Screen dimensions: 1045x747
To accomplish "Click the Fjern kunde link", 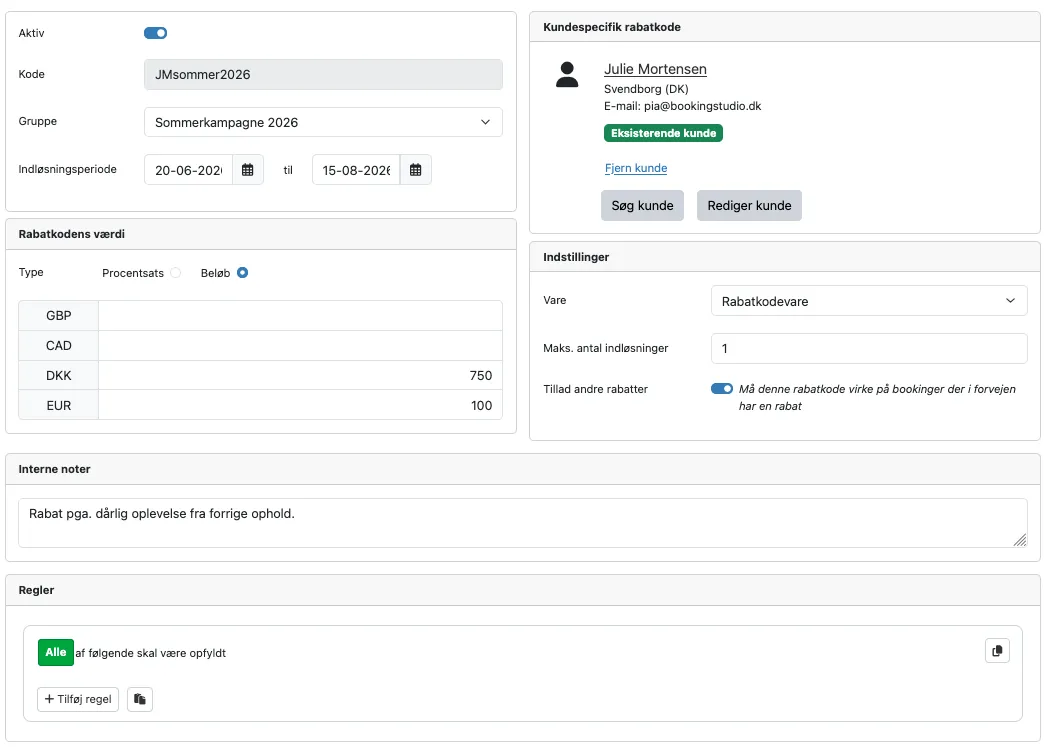I will (636, 168).
